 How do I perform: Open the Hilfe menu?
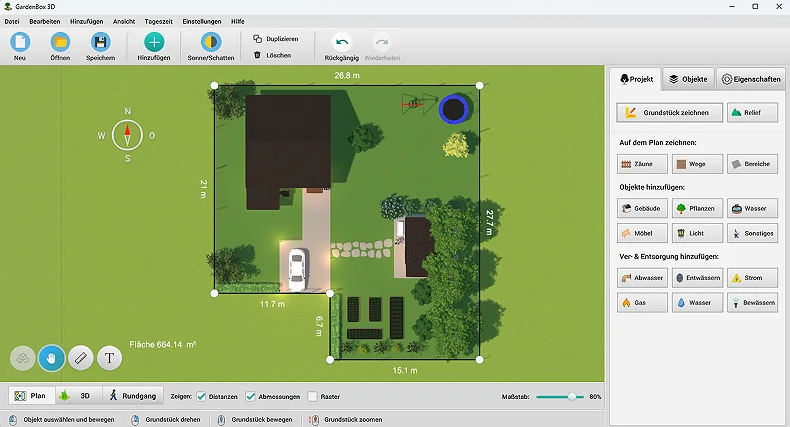pyautogui.click(x=238, y=22)
